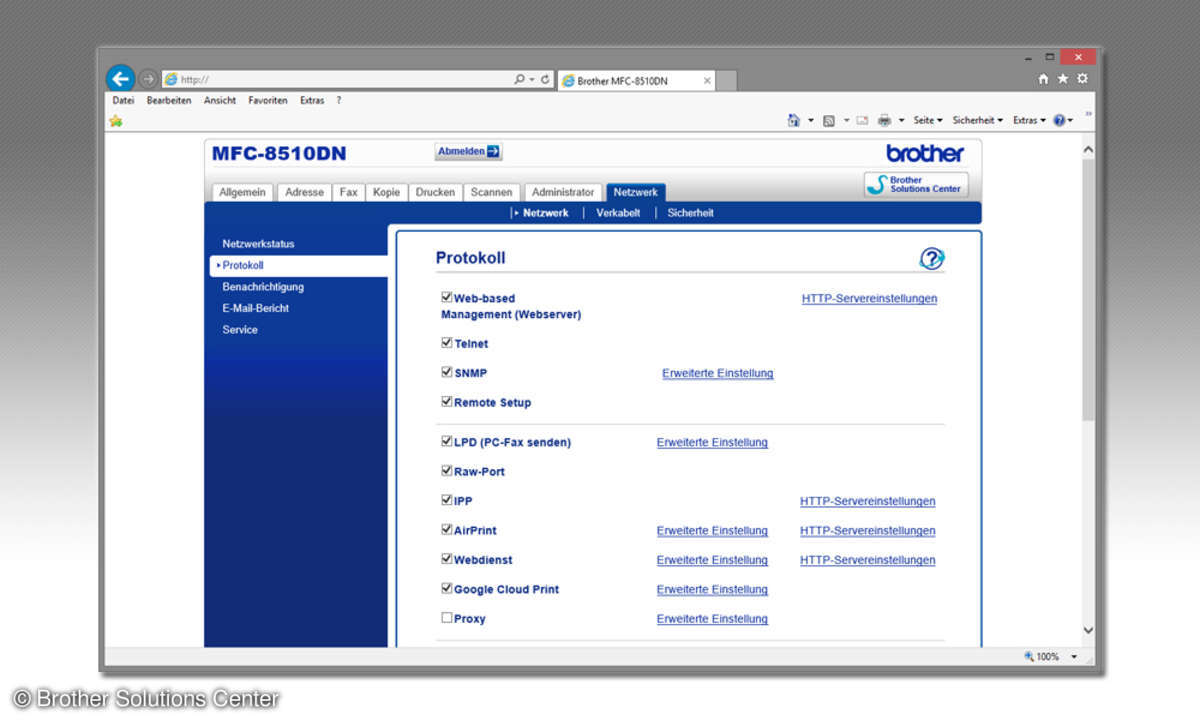
Task: Toggle the SNMP checkbox
Action: [446, 372]
